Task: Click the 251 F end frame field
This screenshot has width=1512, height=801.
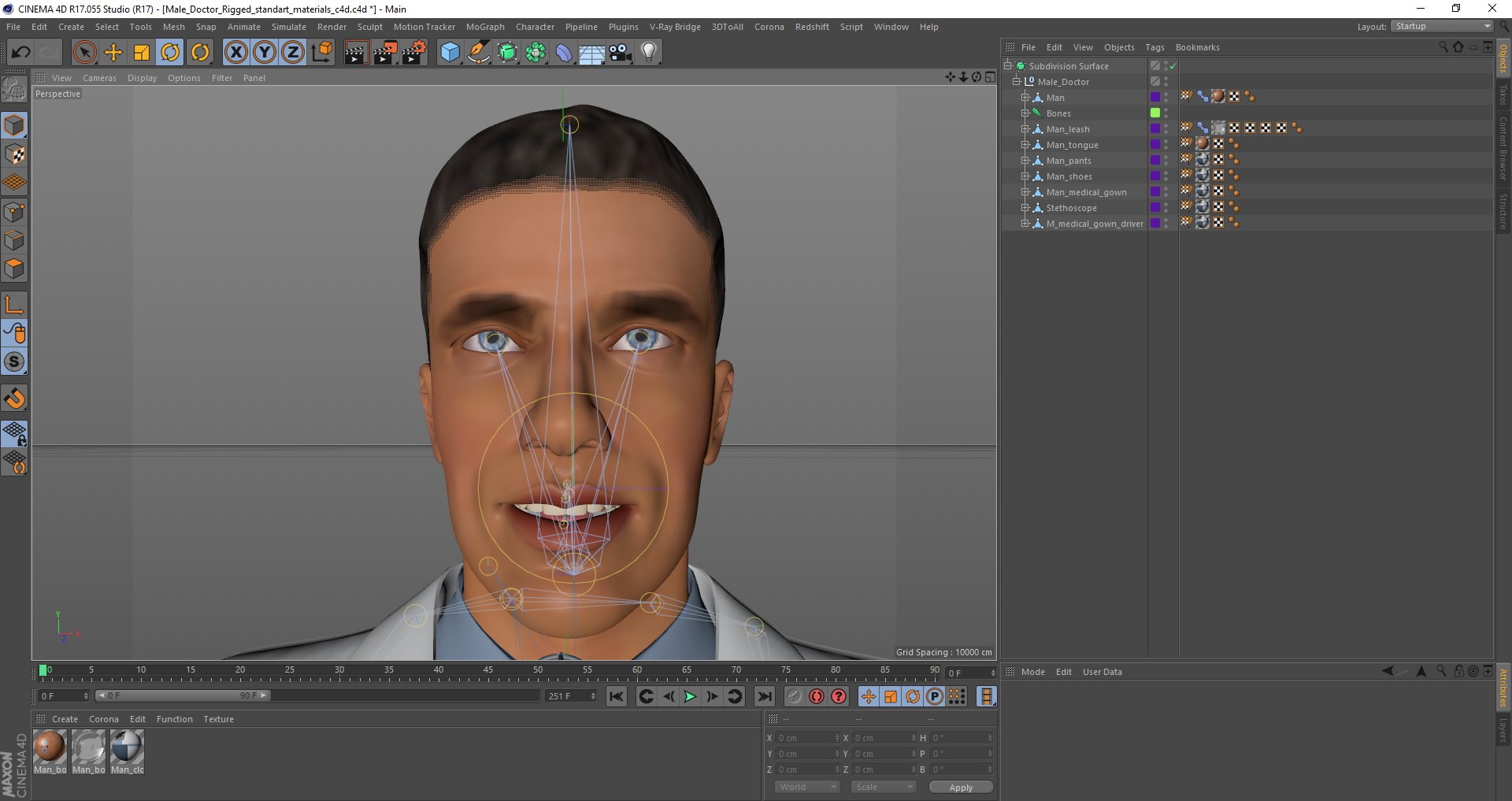Action: click(x=571, y=695)
